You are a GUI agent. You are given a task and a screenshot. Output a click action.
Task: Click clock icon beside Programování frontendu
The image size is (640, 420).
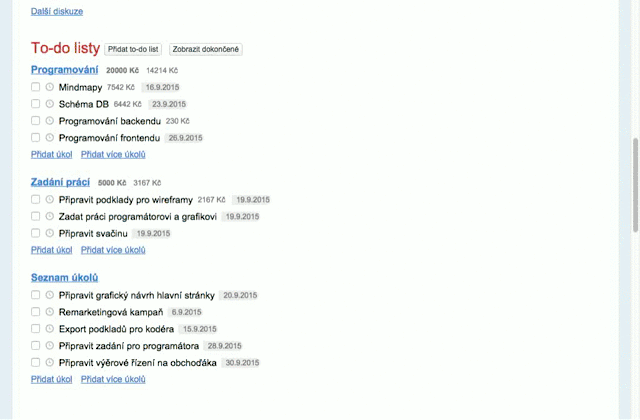49,138
